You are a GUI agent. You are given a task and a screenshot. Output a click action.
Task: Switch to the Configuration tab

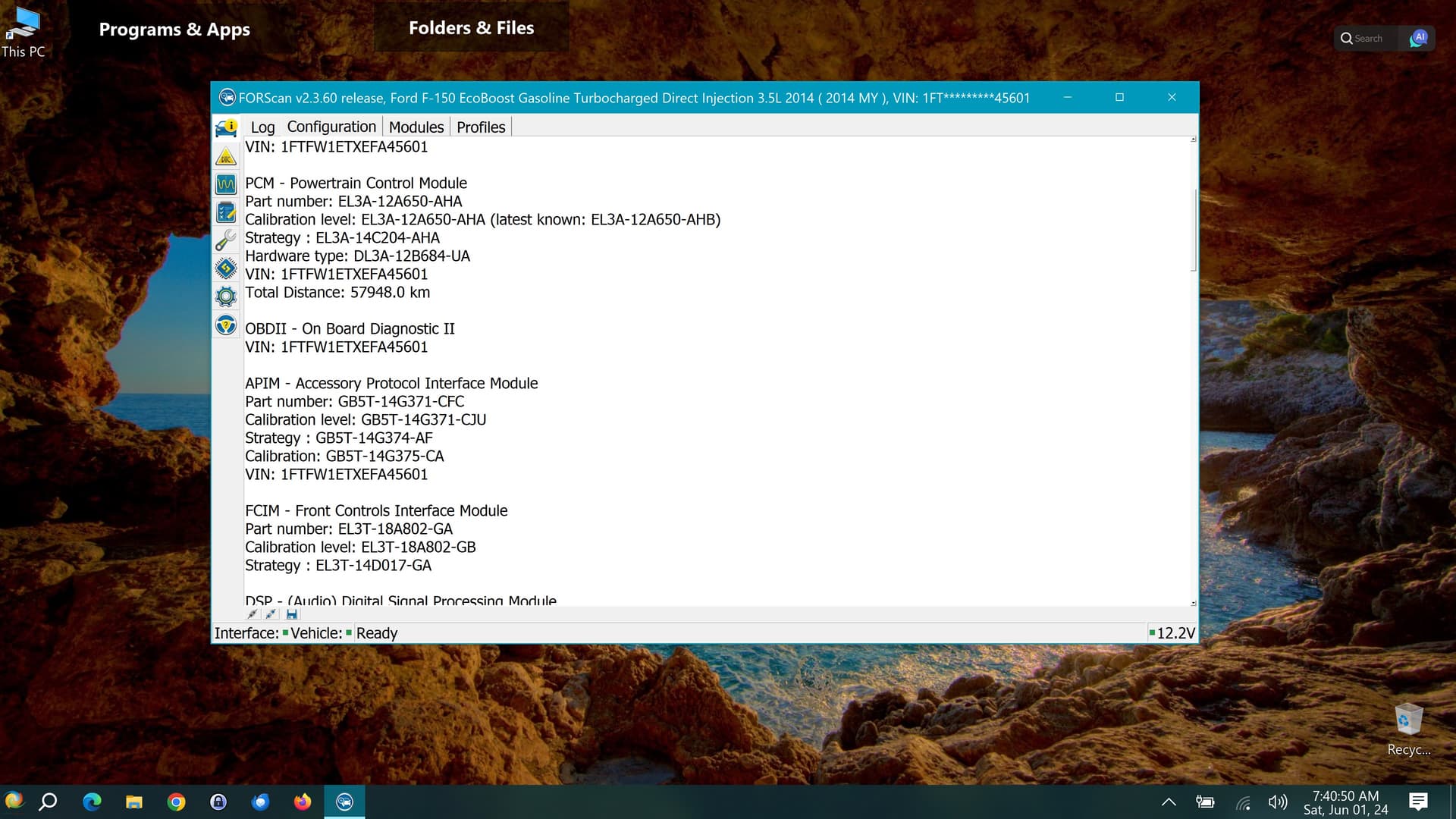(x=331, y=127)
